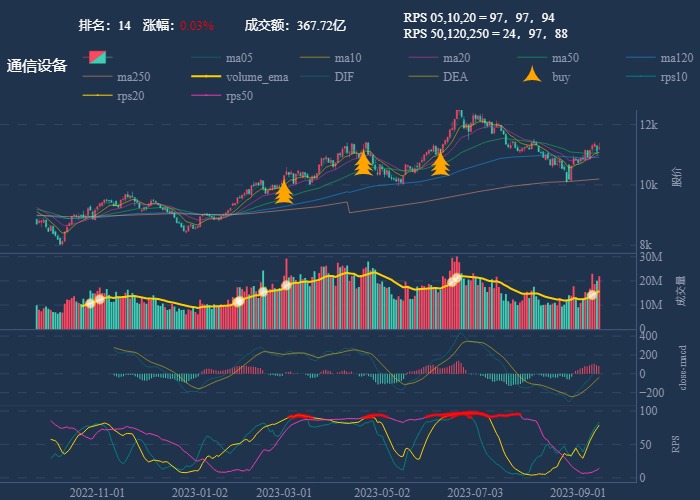Click the buy legend arrow icon
700x500 pixels.
tap(534, 77)
